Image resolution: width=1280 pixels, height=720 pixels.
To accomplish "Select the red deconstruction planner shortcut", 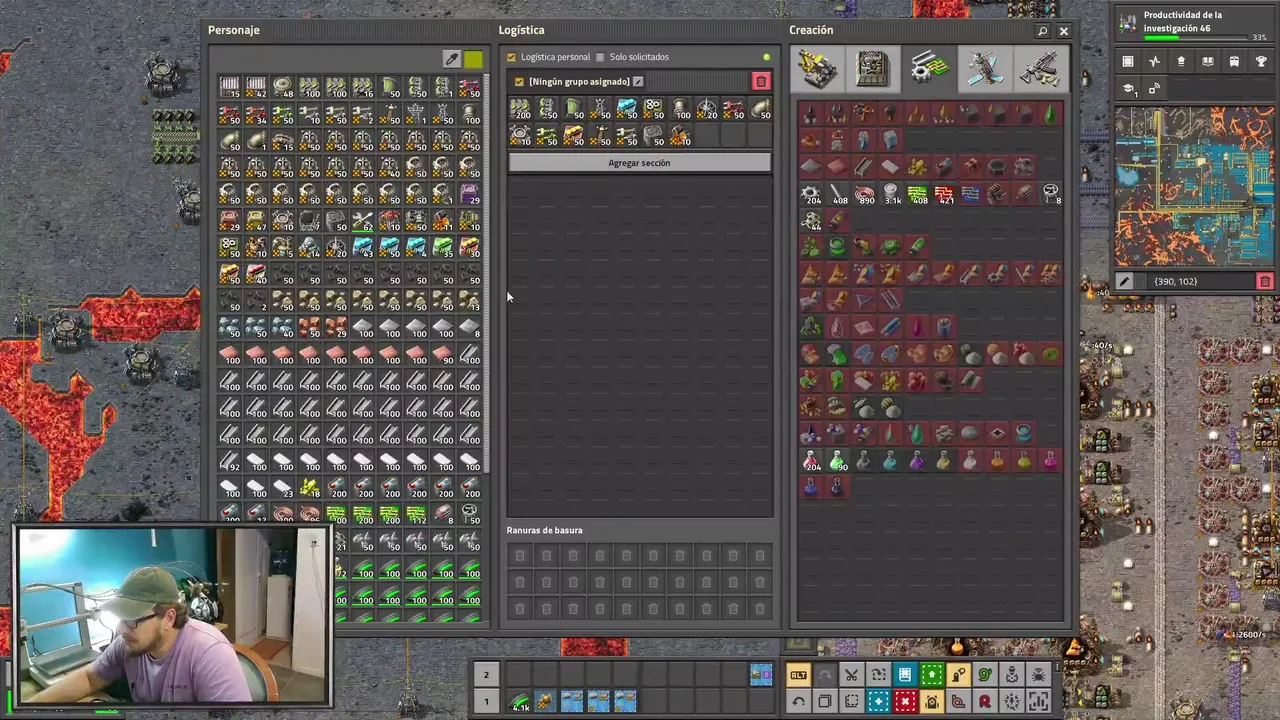I will click(905, 701).
